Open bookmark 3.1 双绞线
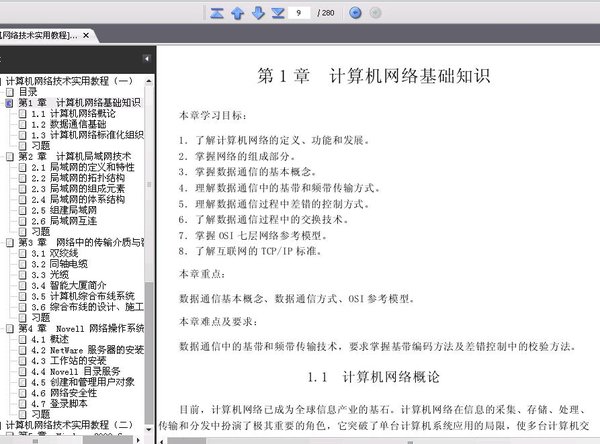The height and width of the screenshot is (444, 600). (54, 253)
